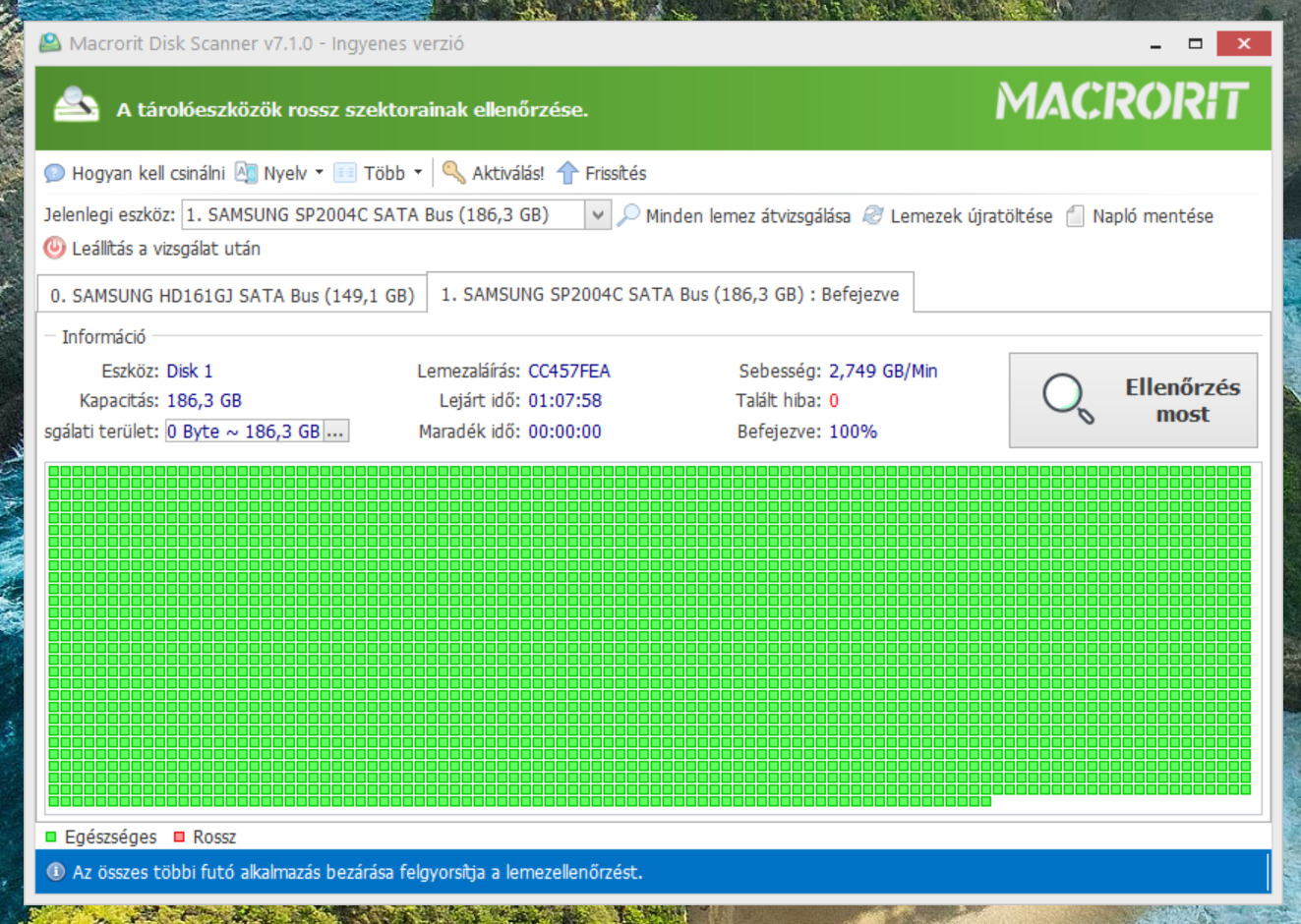Maximize the Macrorit Disk Scanner window

point(1195,43)
